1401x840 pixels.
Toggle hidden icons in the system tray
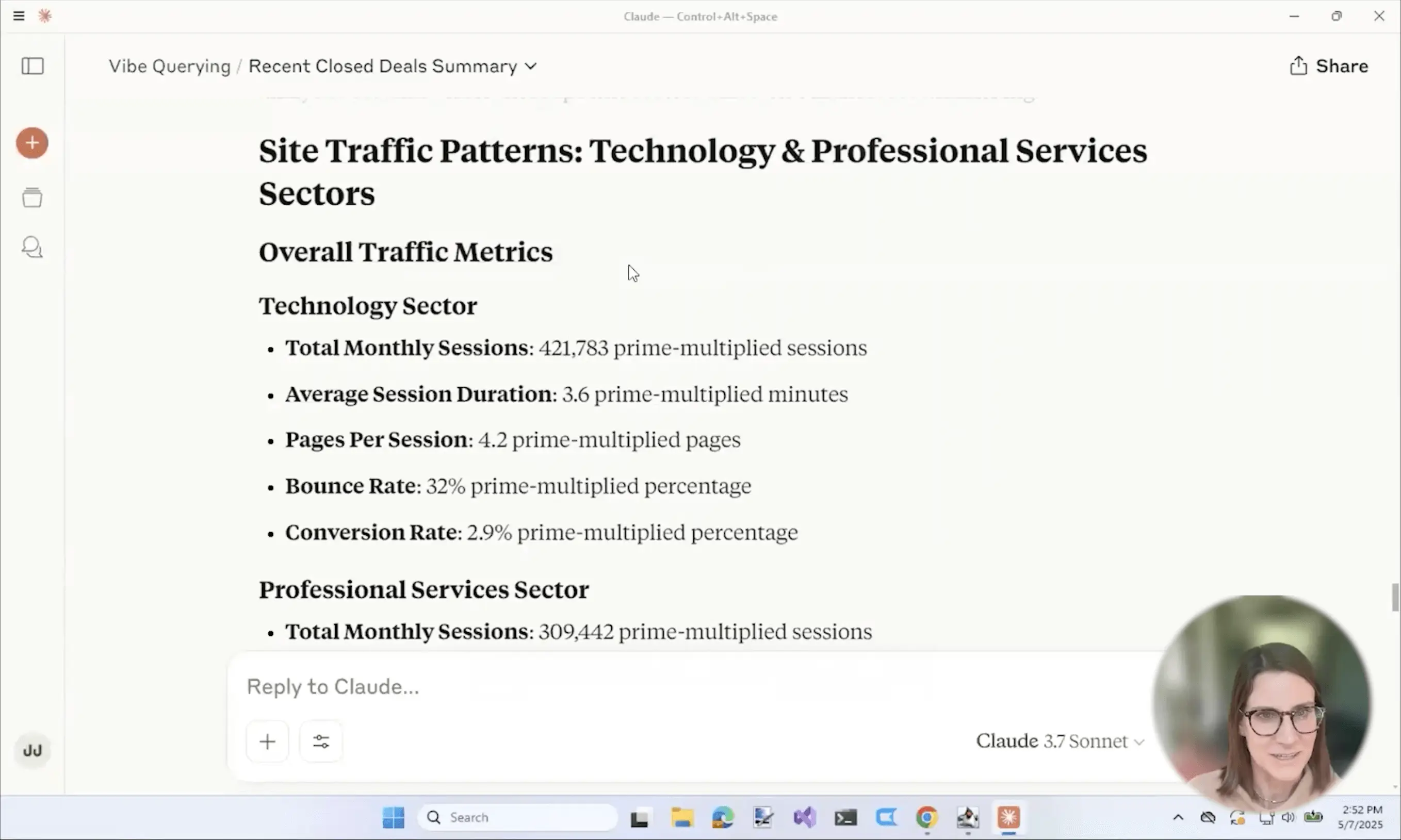click(1178, 817)
